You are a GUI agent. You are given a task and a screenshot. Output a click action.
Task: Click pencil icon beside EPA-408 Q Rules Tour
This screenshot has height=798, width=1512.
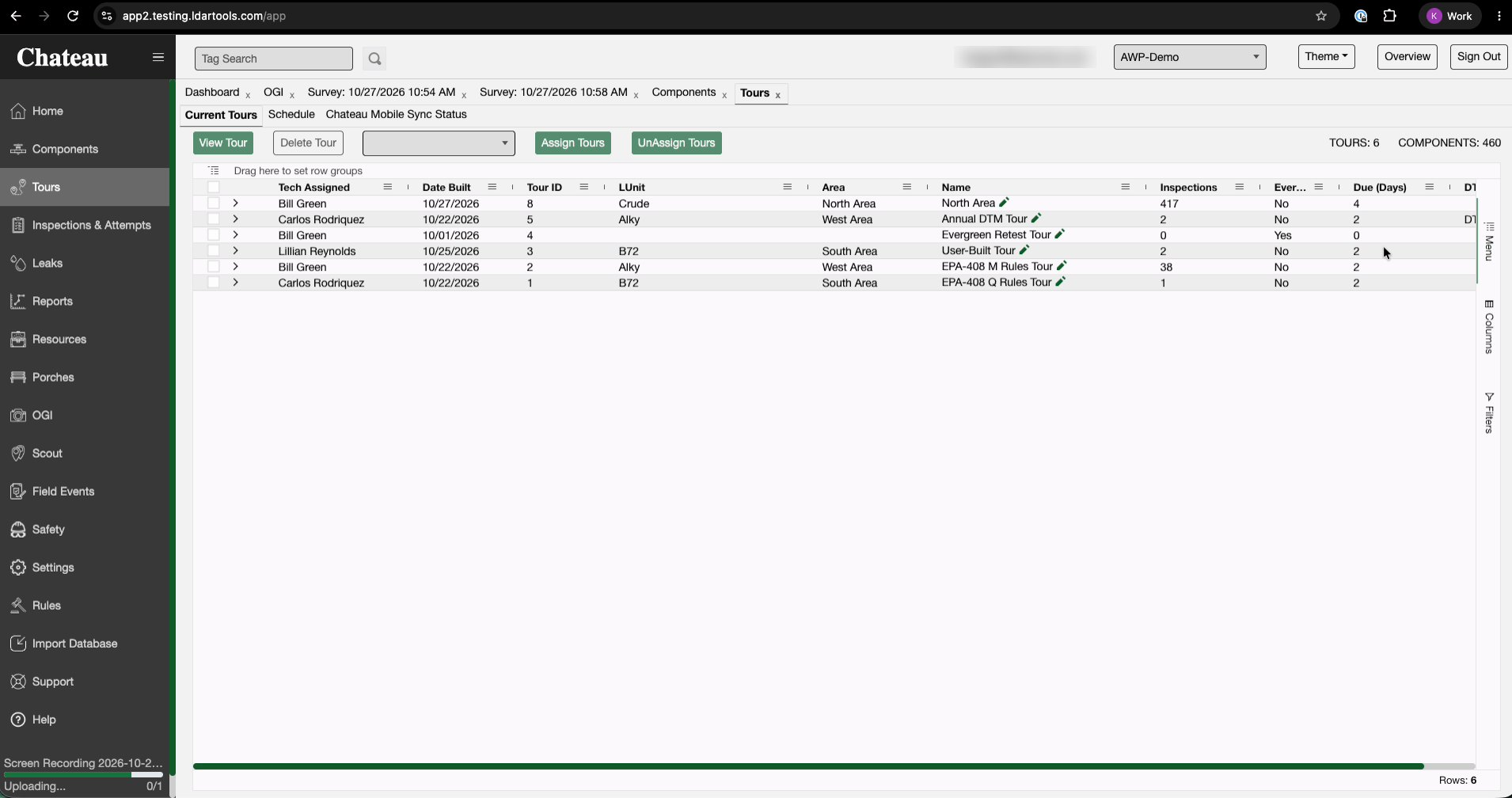point(1061,282)
